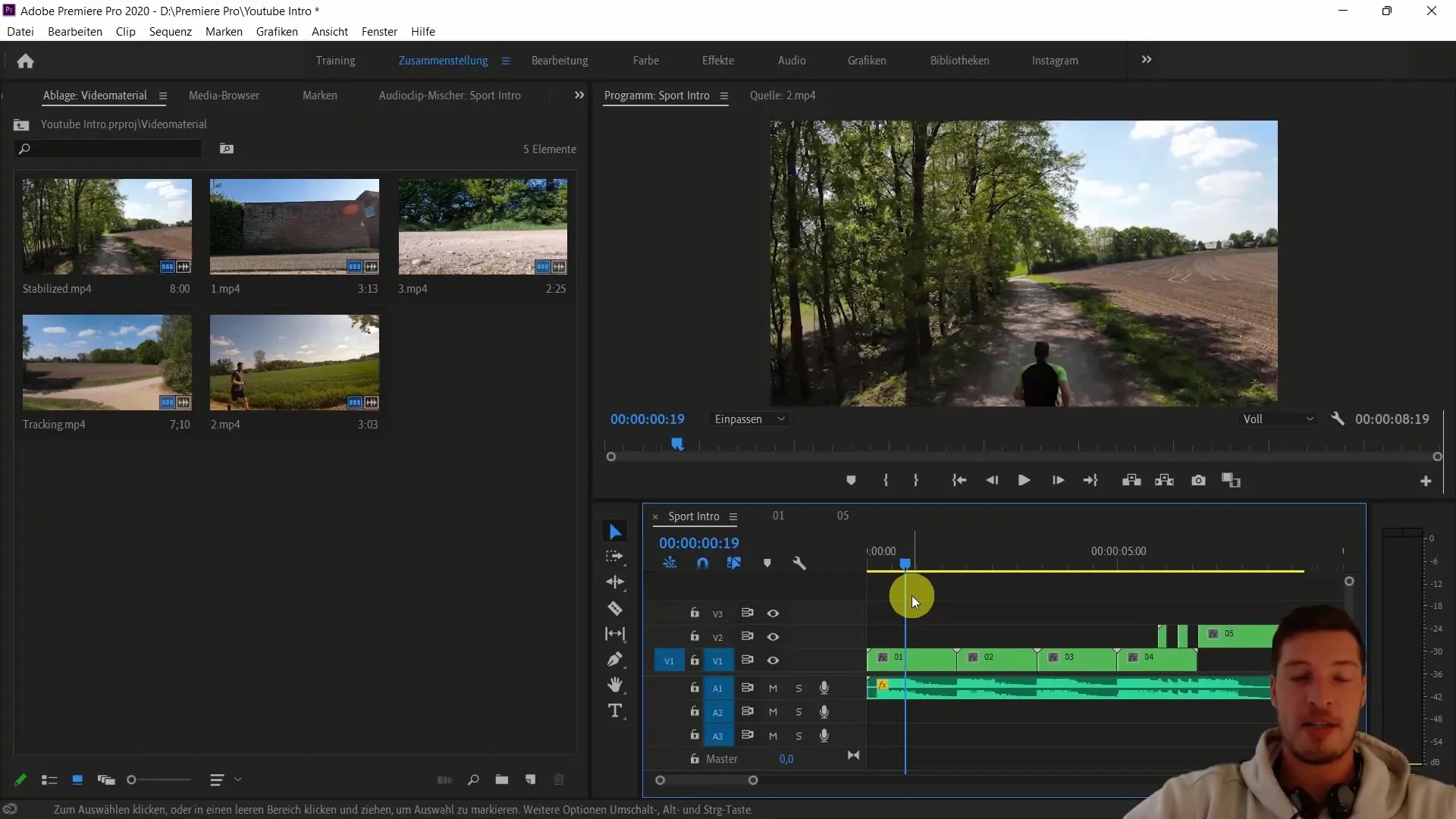
Task: Toggle V3 track output eye
Action: (773, 613)
